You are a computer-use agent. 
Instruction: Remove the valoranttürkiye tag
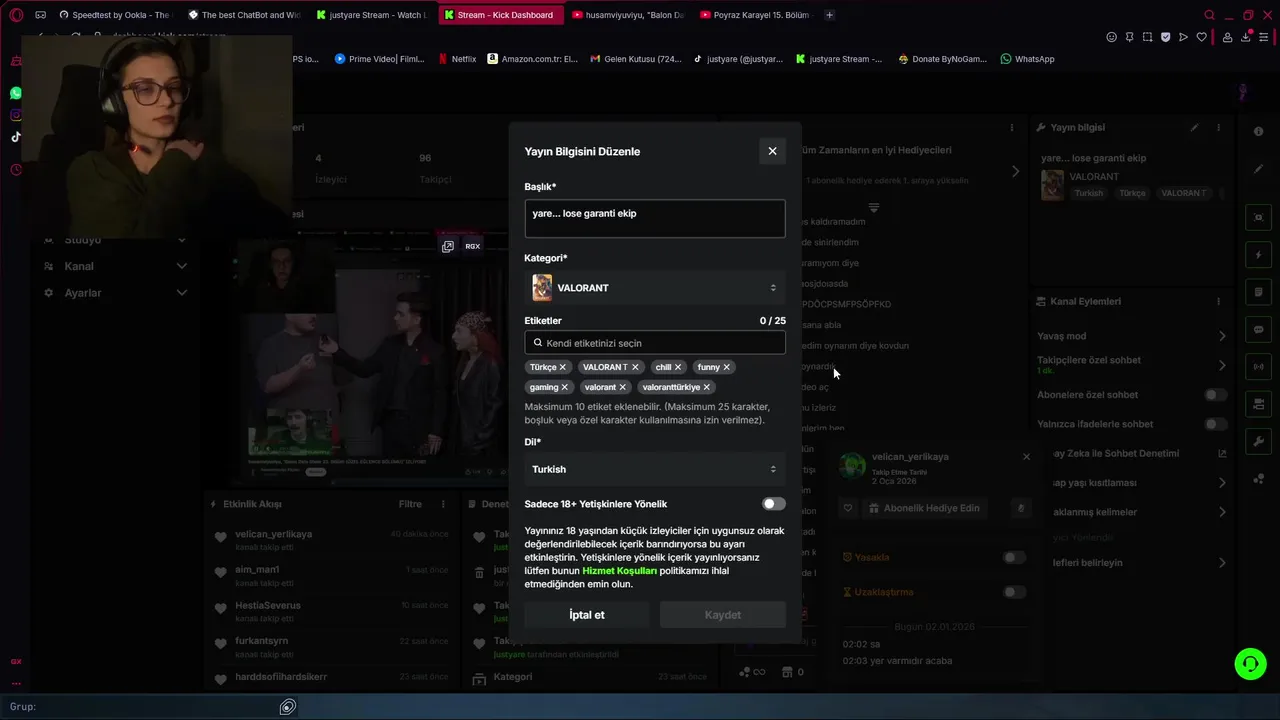coord(707,387)
